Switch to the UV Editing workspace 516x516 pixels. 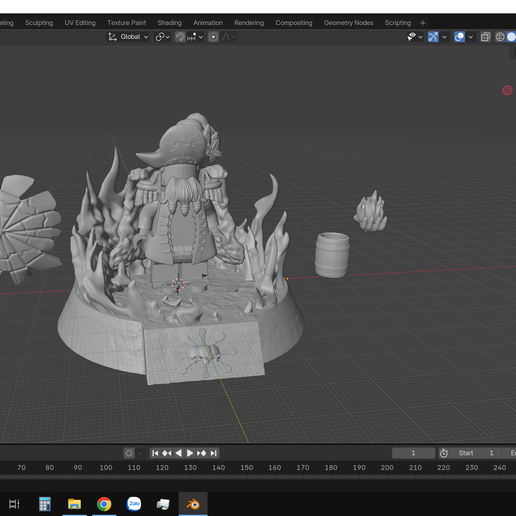tap(80, 23)
